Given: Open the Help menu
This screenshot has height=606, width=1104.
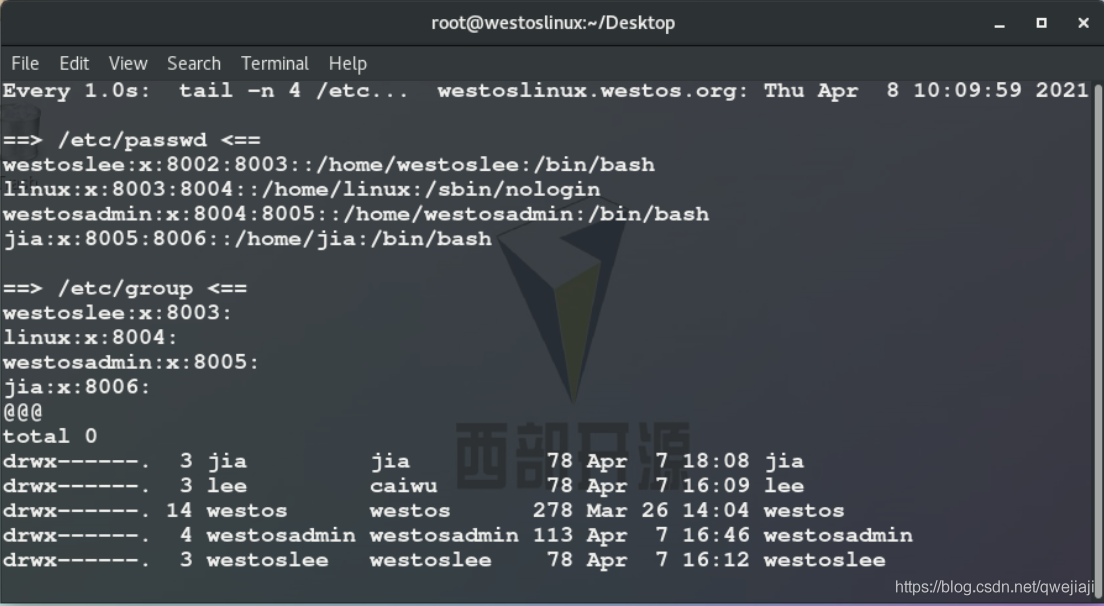Looking at the screenshot, I should click(x=348, y=63).
